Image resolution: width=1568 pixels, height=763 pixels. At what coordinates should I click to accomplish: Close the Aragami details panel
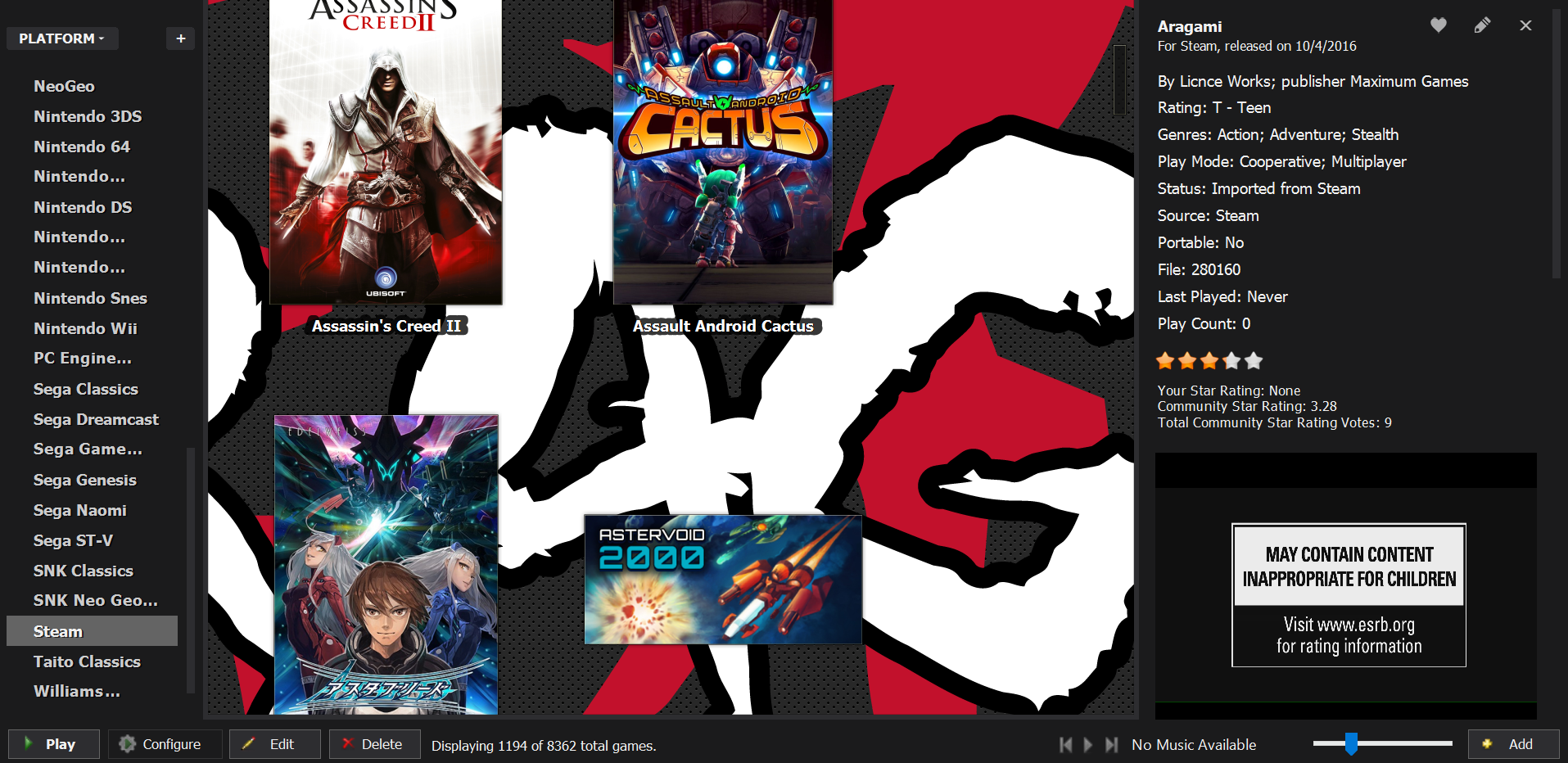1525,25
